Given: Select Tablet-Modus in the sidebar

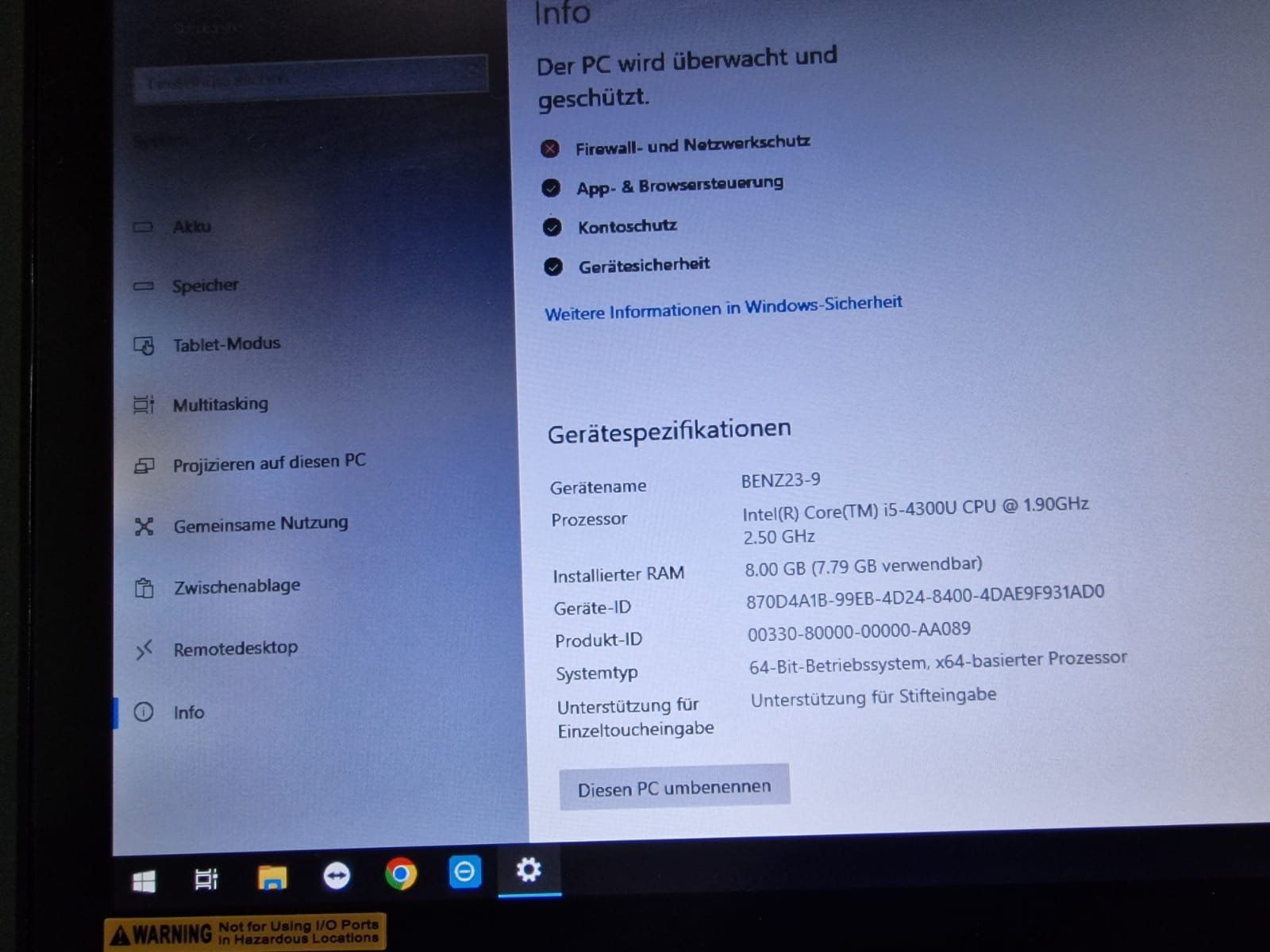Looking at the screenshot, I should (226, 344).
